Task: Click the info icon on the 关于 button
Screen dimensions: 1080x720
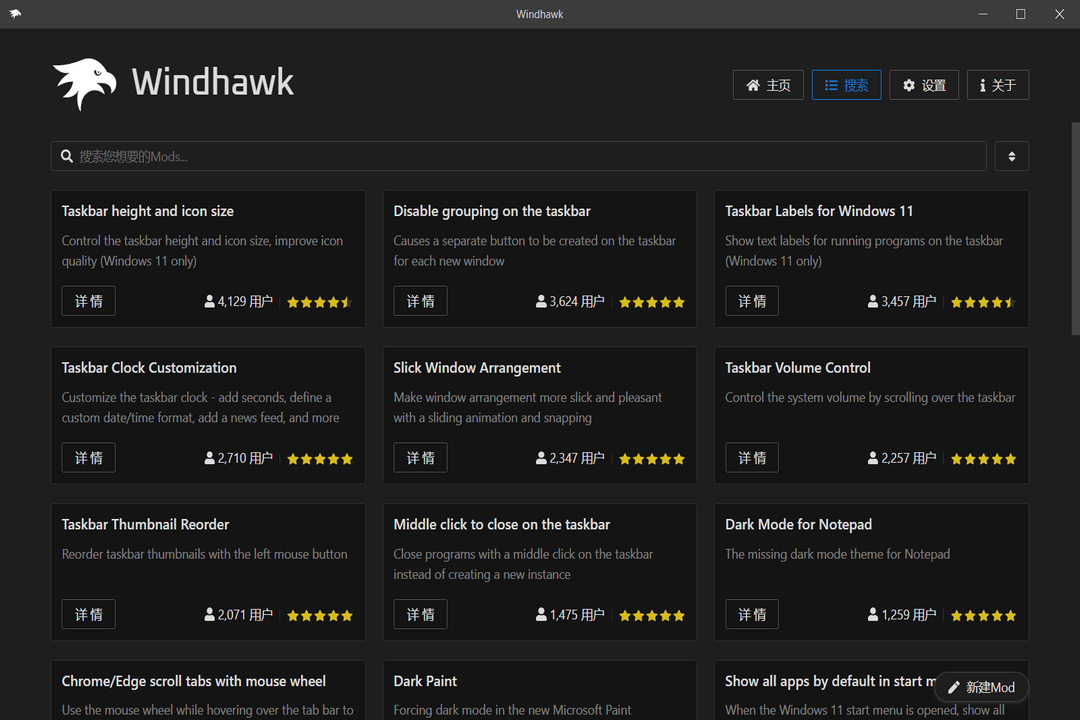Action: (984, 85)
